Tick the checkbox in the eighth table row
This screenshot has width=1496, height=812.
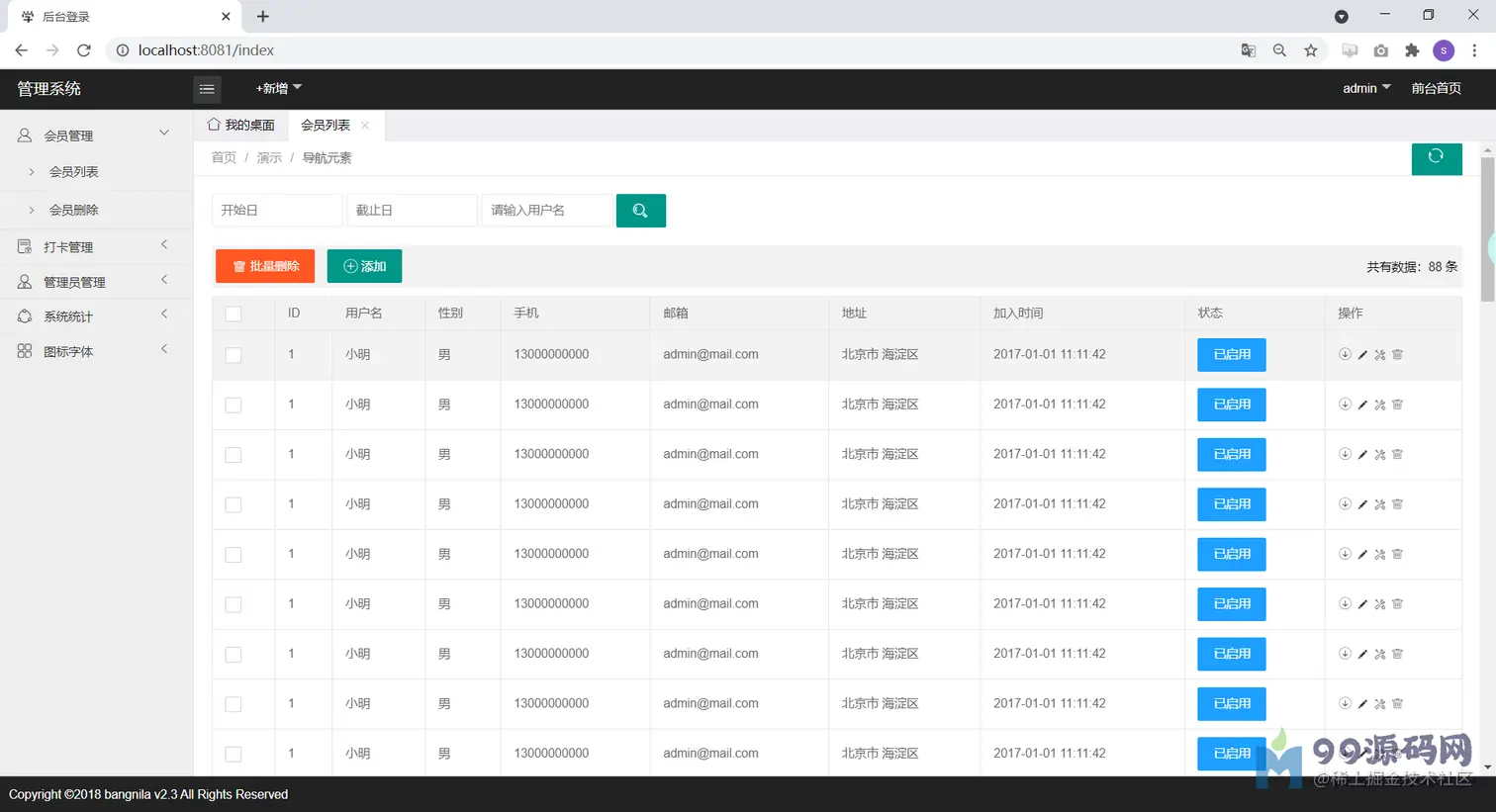(234, 704)
